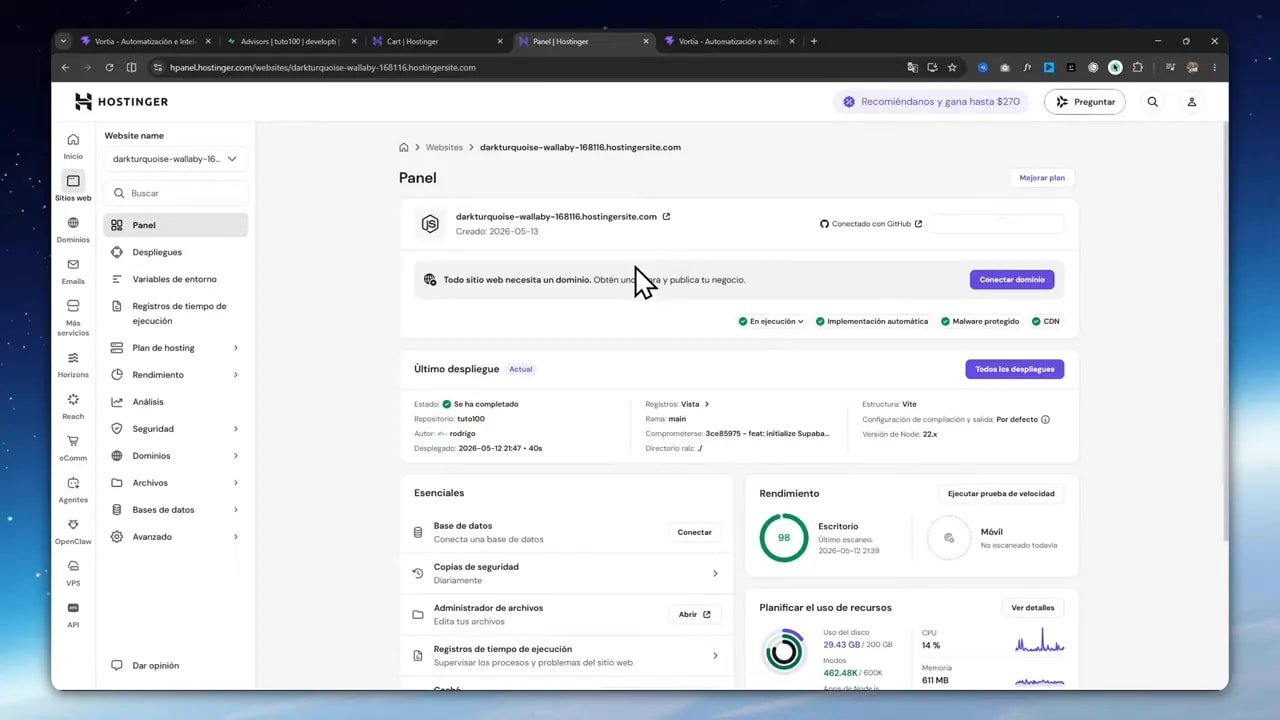Switch to Cart | Hostinger browser tab

[437, 41]
